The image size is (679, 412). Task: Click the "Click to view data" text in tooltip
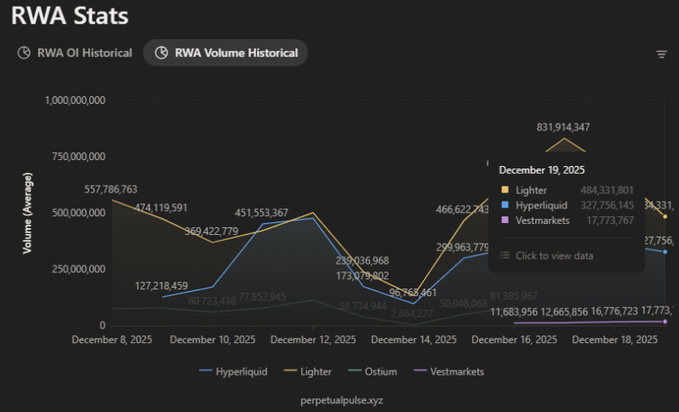554,255
